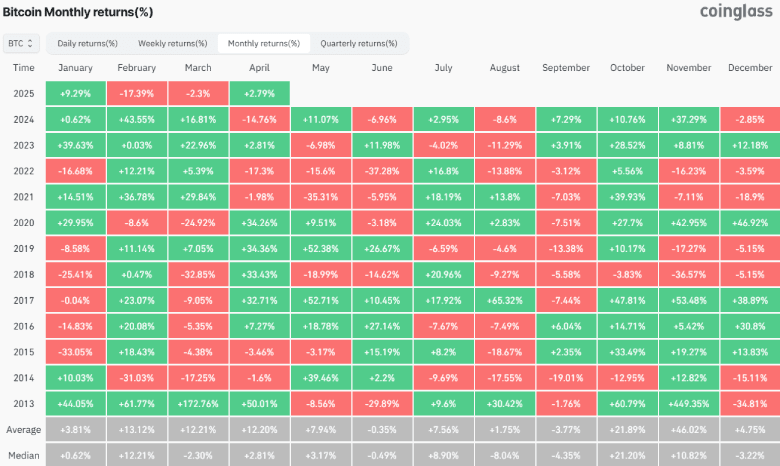Viewport: 780px width, 466px height.
Task: Click the January column header
Action: point(76,67)
